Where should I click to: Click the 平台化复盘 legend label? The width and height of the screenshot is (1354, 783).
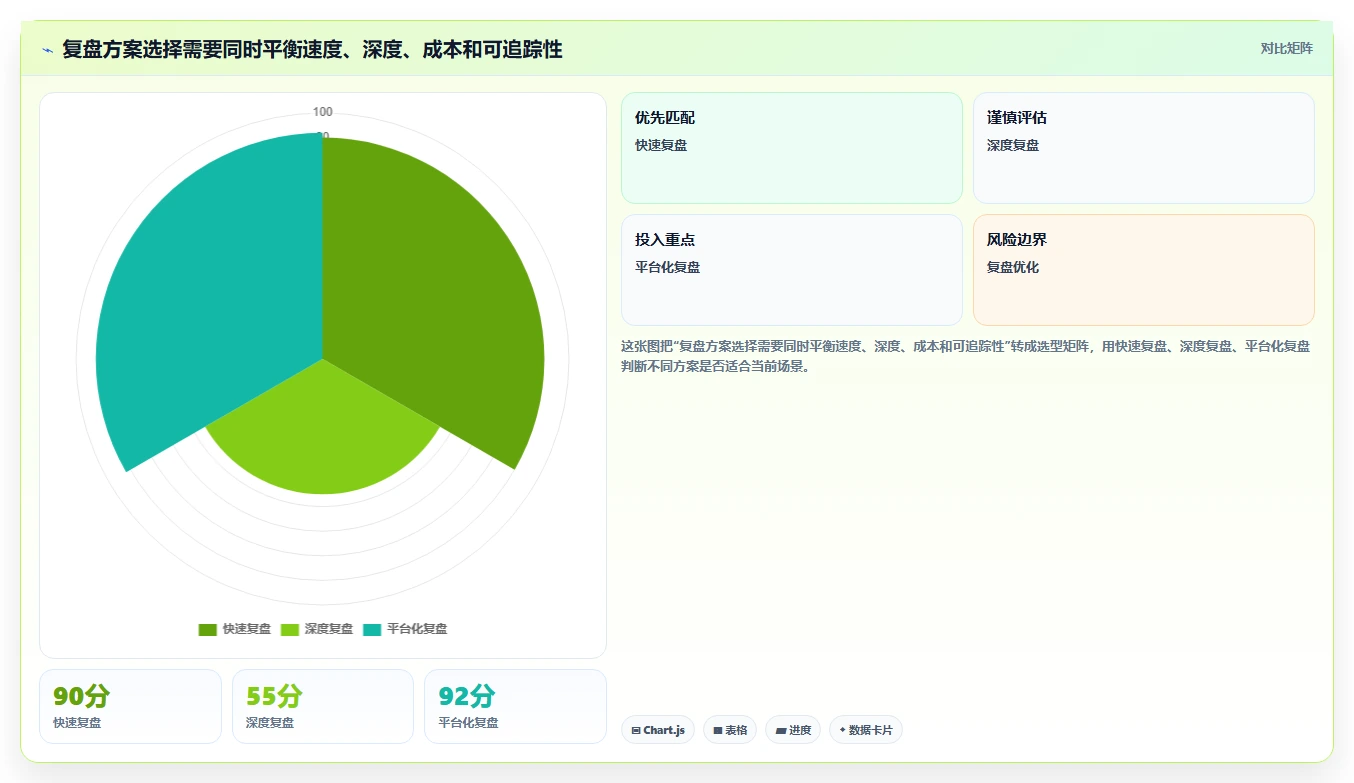pyautogui.click(x=417, y=629)
